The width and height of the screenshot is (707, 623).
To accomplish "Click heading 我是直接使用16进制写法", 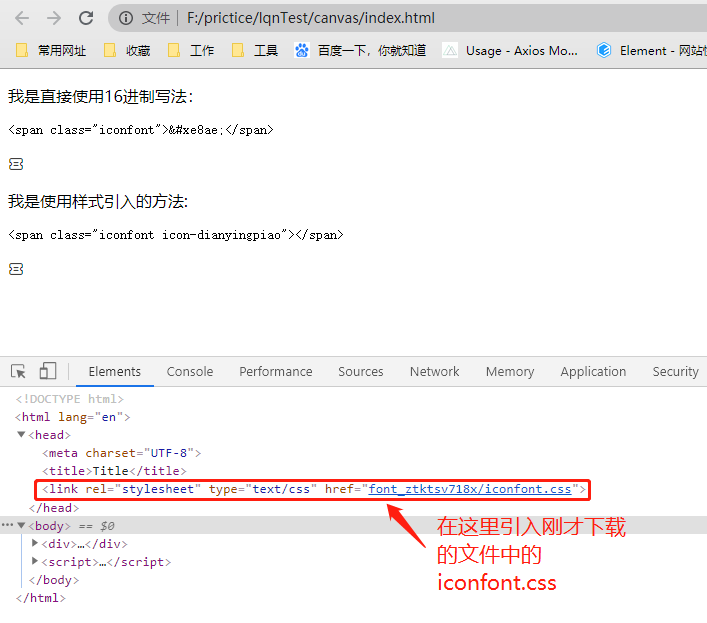I will [x=100, y=96].
